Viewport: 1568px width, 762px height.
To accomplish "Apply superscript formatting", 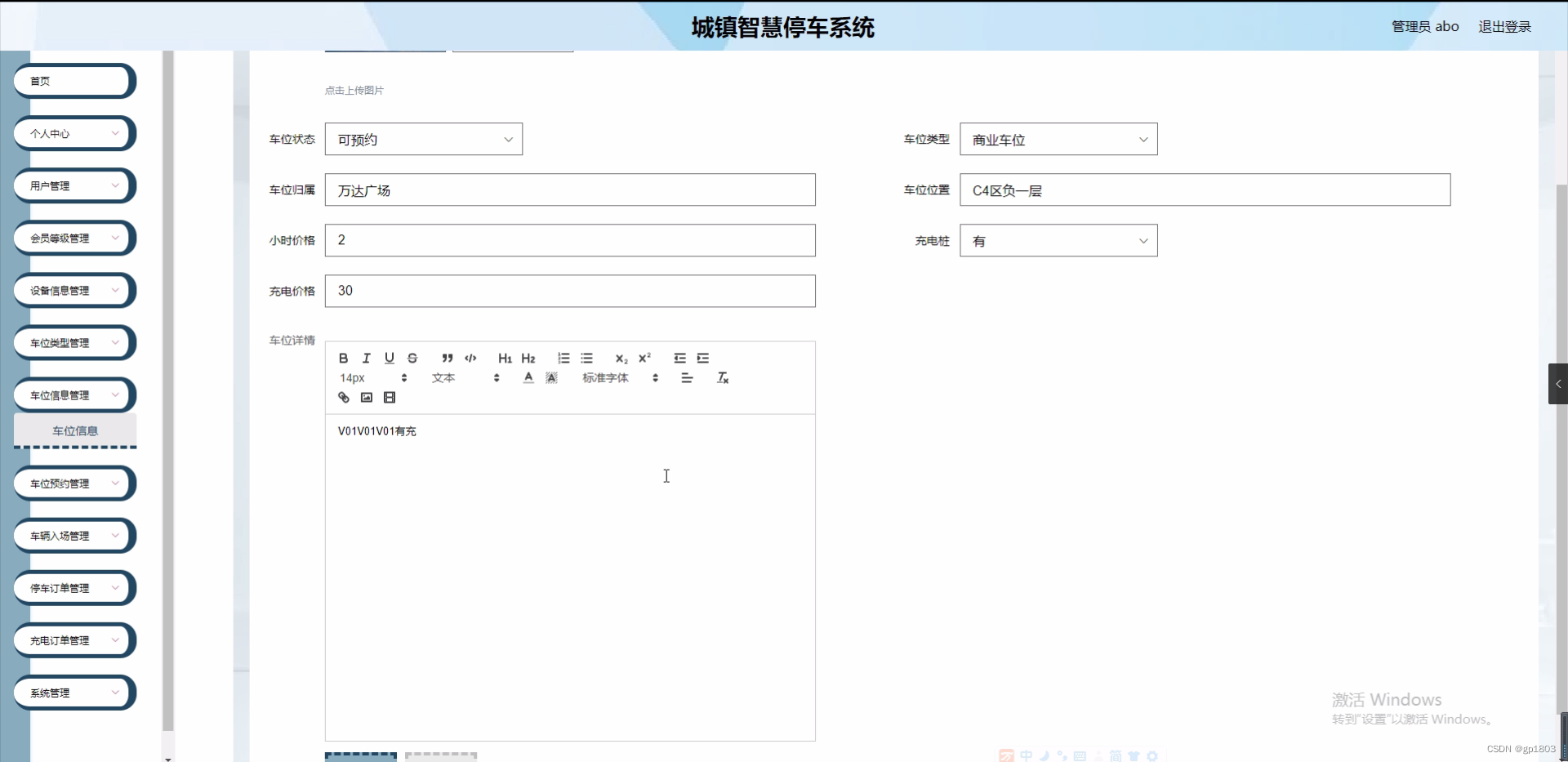I will (644, 358).
